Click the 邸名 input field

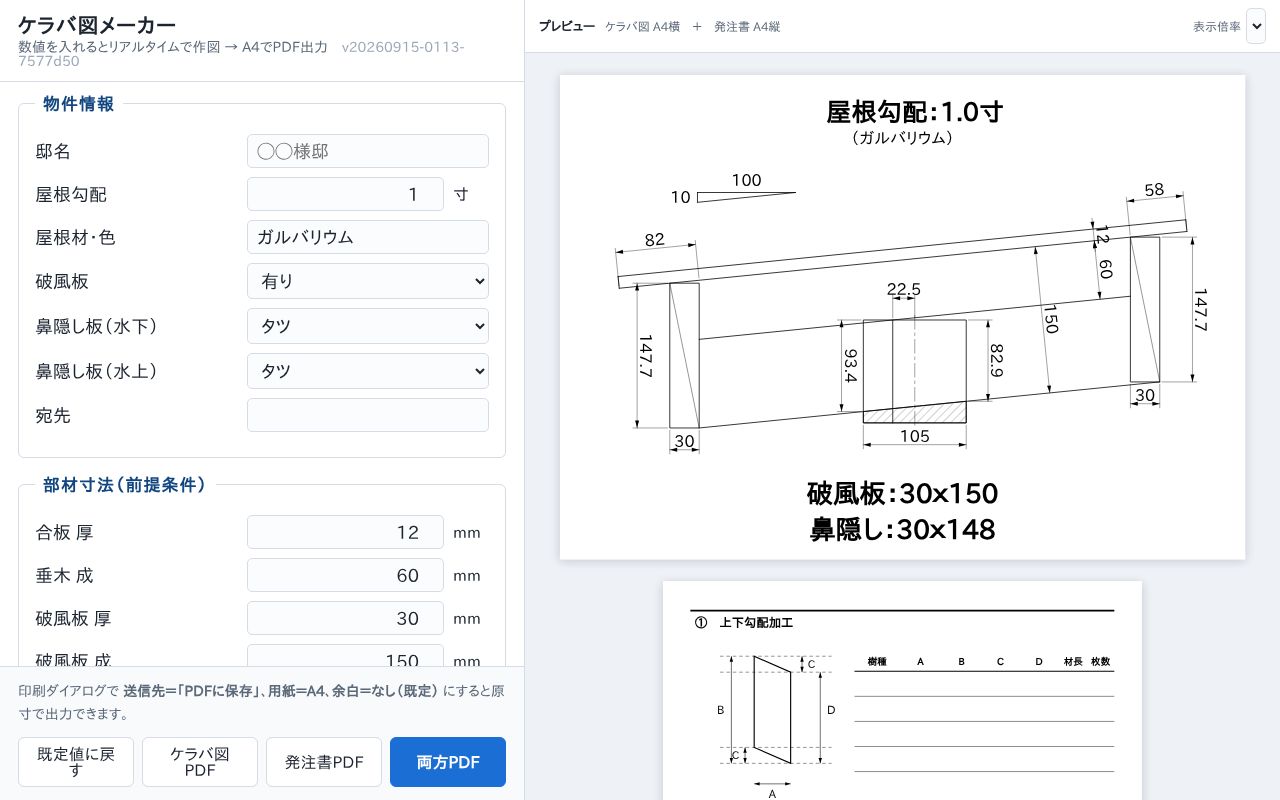(367, 151)
